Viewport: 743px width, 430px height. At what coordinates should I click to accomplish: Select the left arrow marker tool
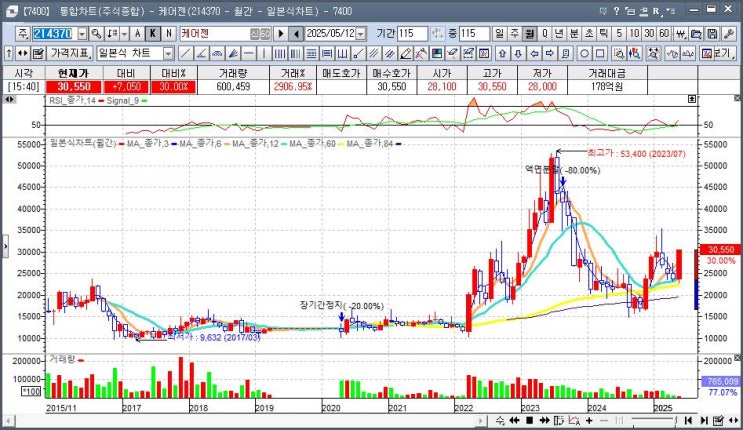pos(534,53)
